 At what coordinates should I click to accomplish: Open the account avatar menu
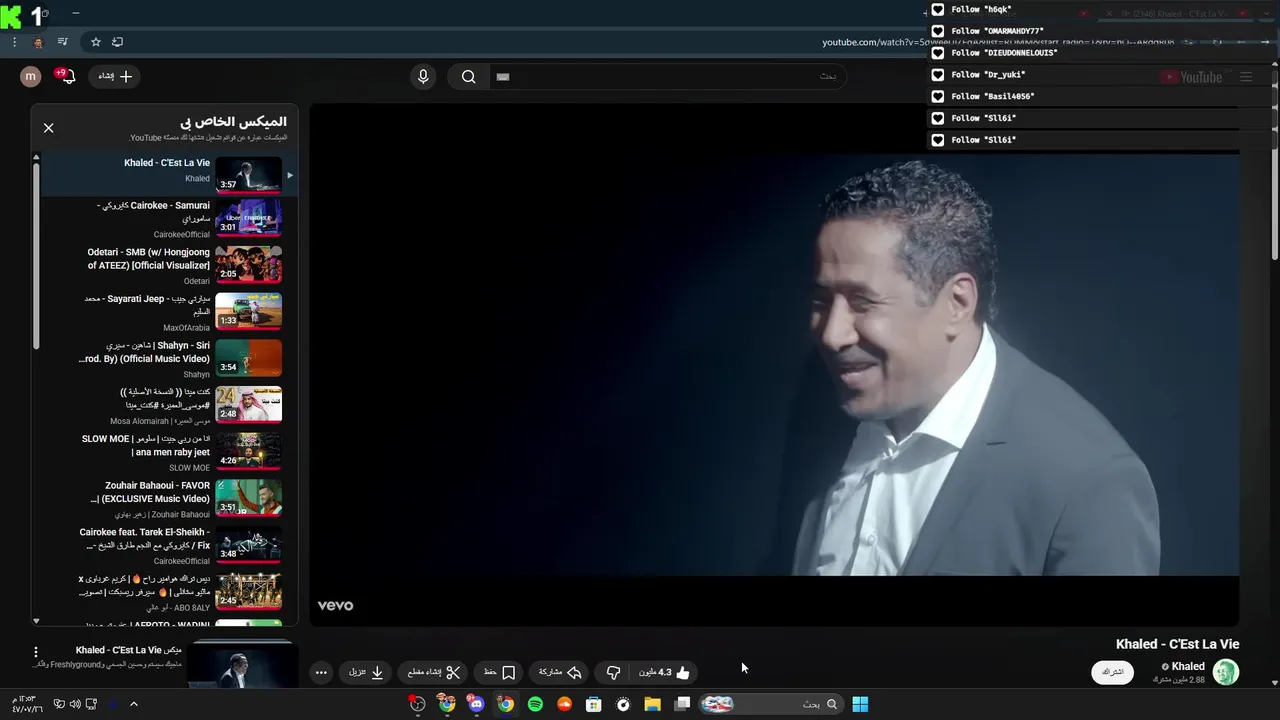(x=31, y=77)
